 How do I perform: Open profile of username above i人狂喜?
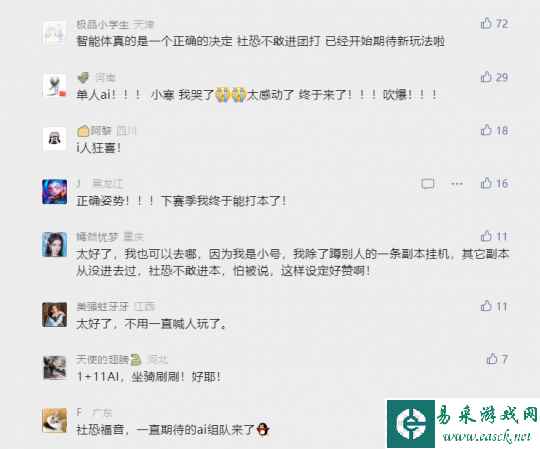tap(101, 130)
